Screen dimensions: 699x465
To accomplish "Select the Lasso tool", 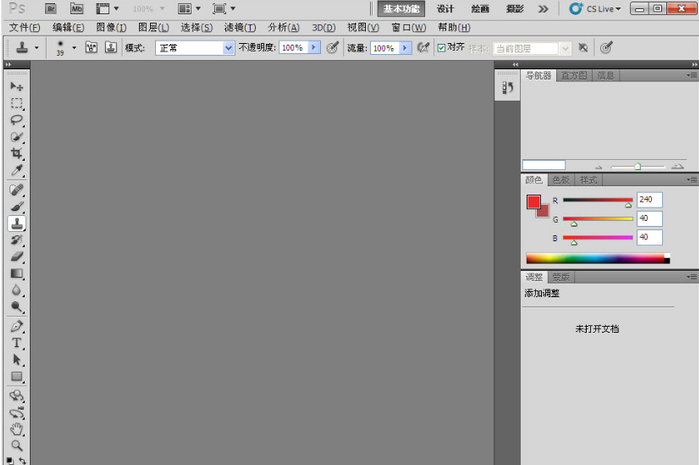I will (16, 120).
